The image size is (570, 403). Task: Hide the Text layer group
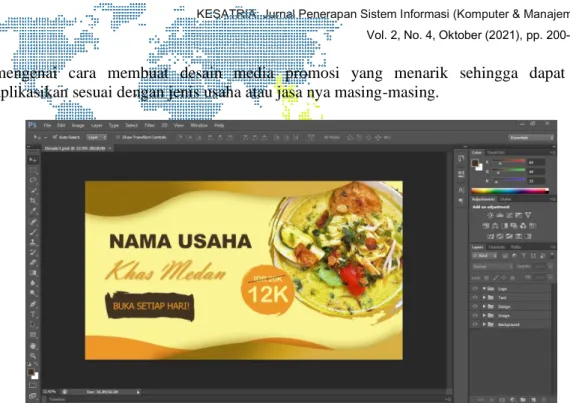(x=475, y=298)
